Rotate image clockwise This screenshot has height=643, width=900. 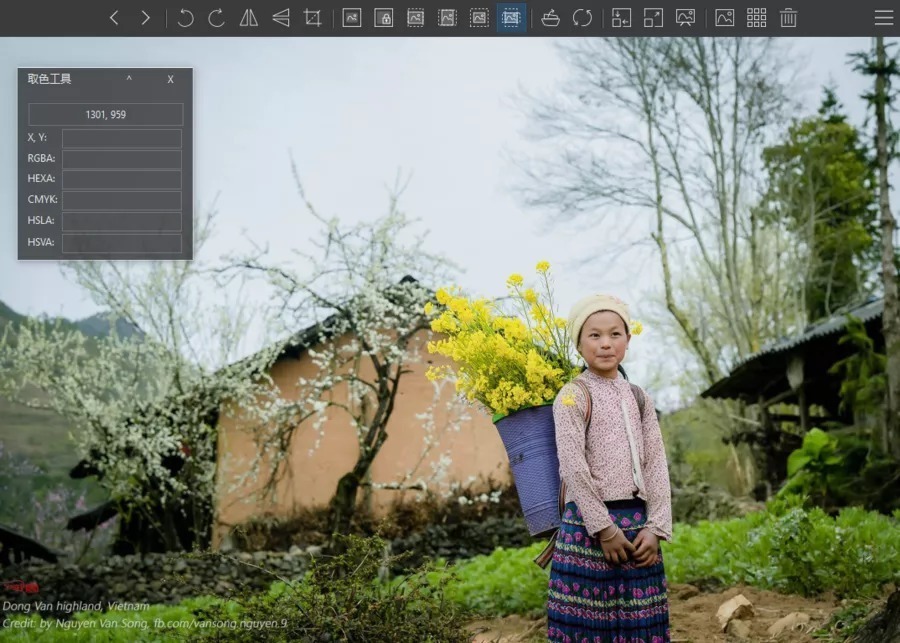pos(216,18)
